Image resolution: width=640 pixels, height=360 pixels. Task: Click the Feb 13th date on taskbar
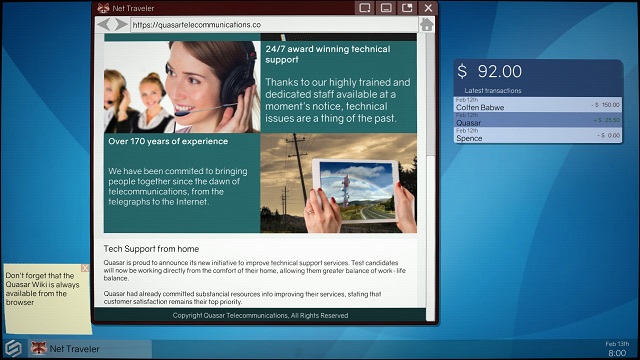pyautogui.click(x=617, y=344)
